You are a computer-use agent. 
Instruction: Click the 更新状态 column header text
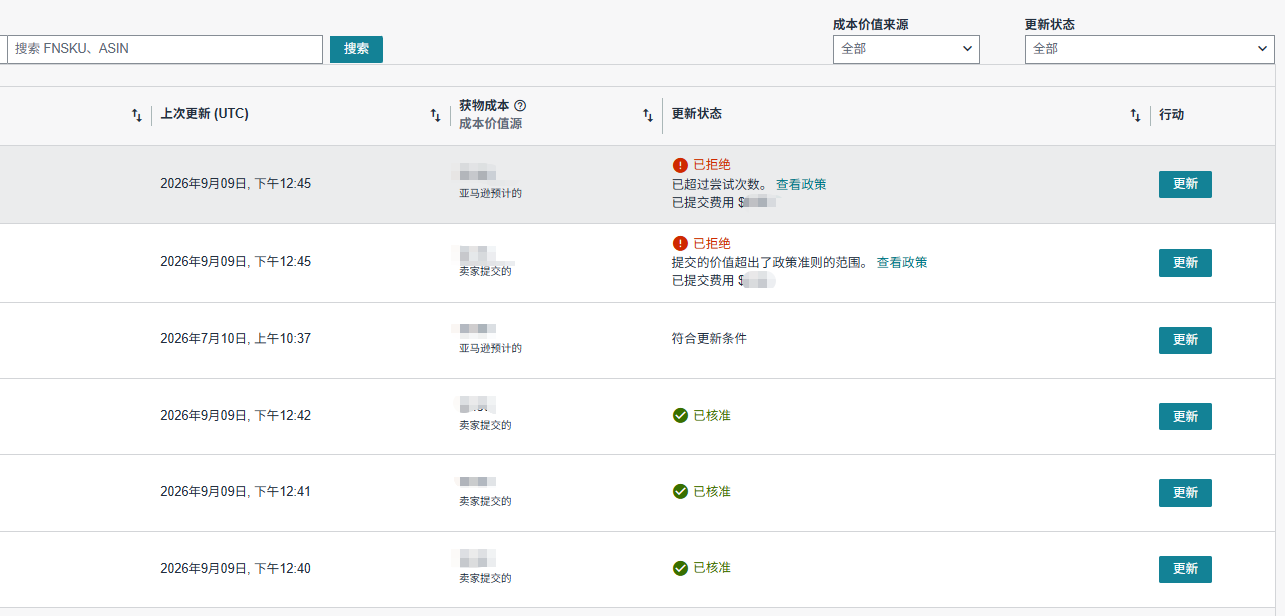point(697,114)
